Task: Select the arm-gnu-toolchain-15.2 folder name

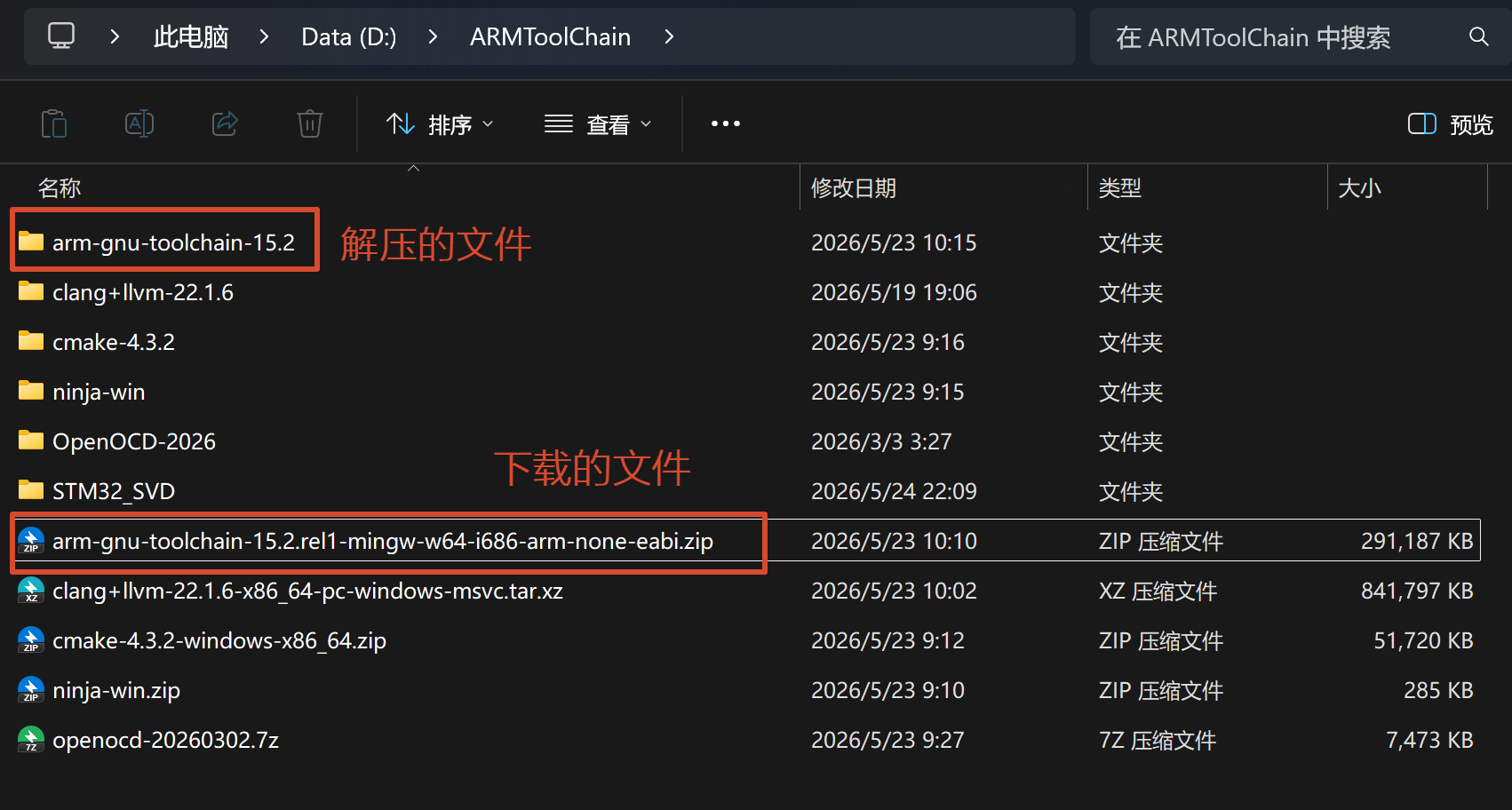Action: point(173,242)
